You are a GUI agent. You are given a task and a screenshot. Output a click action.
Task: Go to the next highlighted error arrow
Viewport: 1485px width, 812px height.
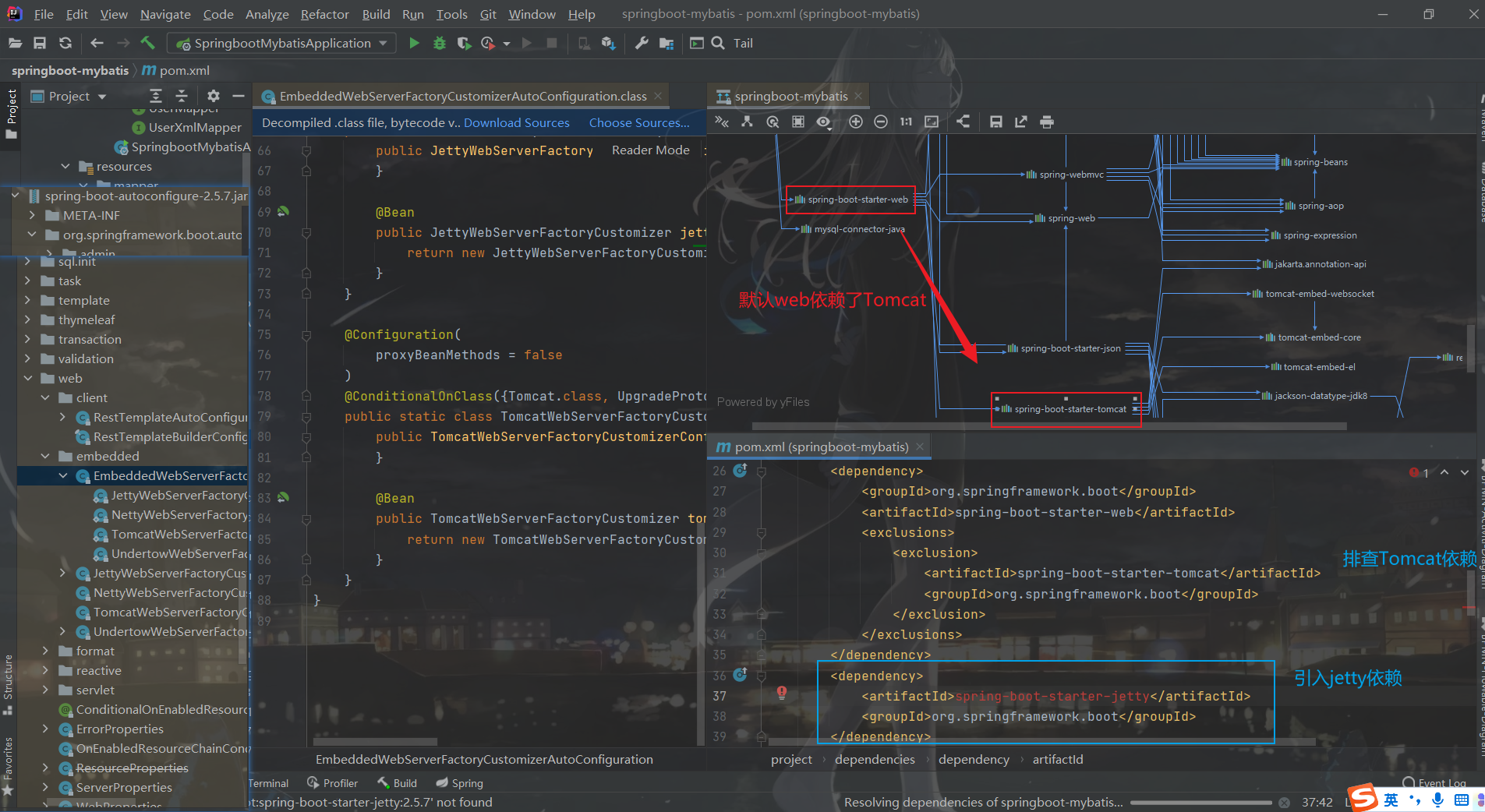coord(1465,472)
